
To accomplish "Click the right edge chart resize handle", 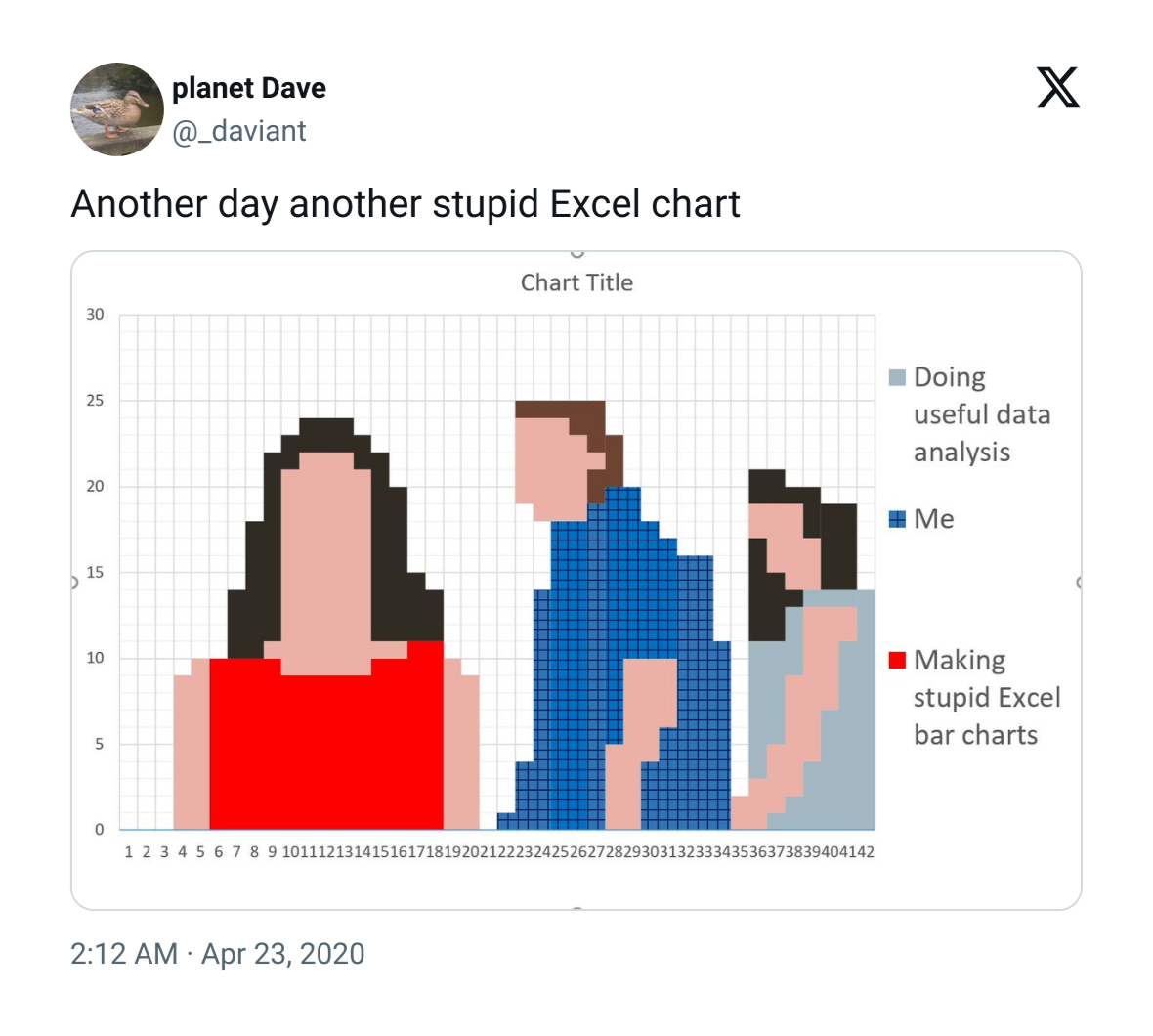I will coord(1080,583).
